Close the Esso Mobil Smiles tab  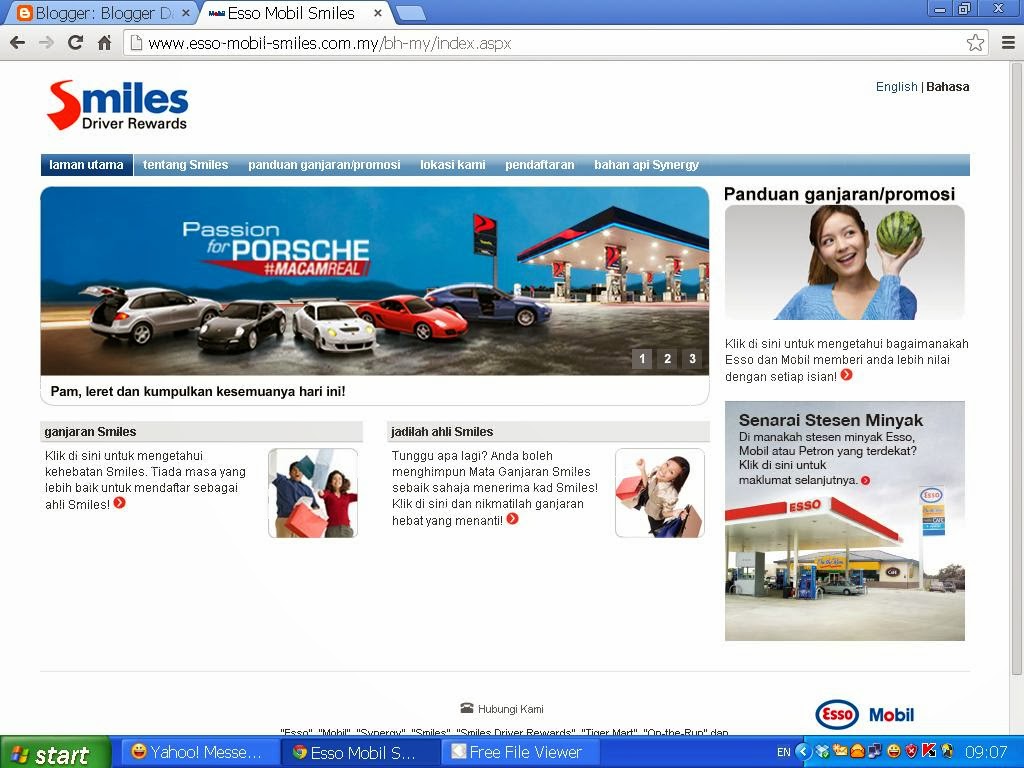[x=377, y=13]
